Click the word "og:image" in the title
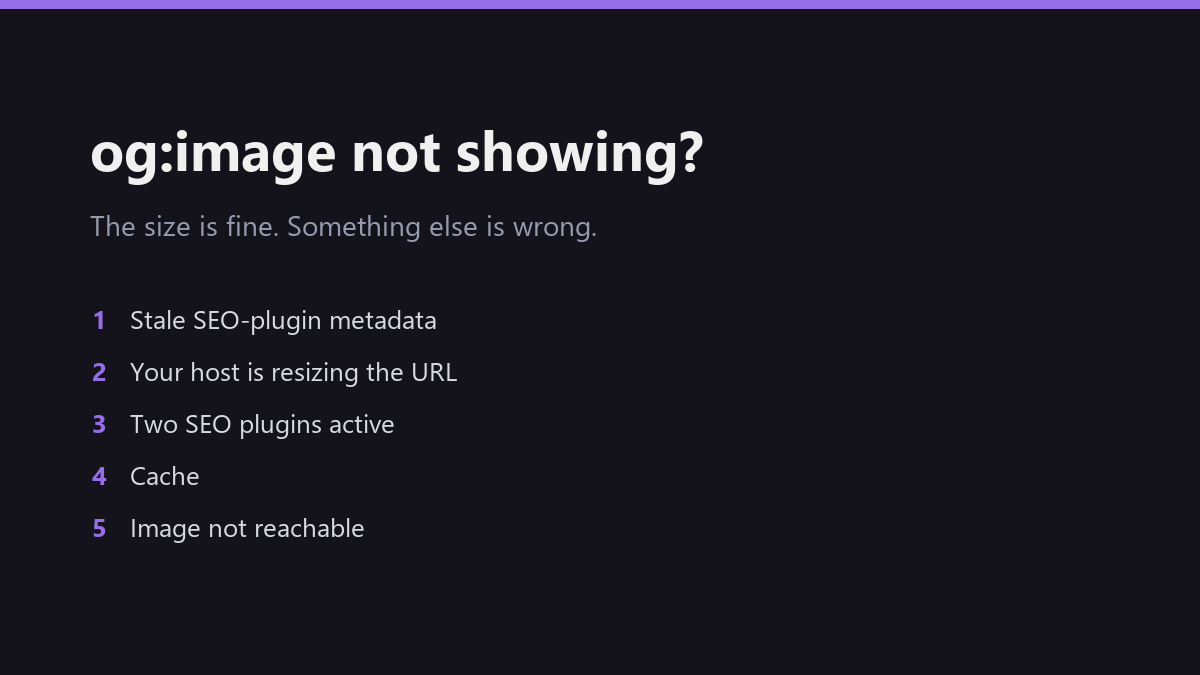This screenshot has height=675, width=1200. pyautogui.click(x=213, y=155)
